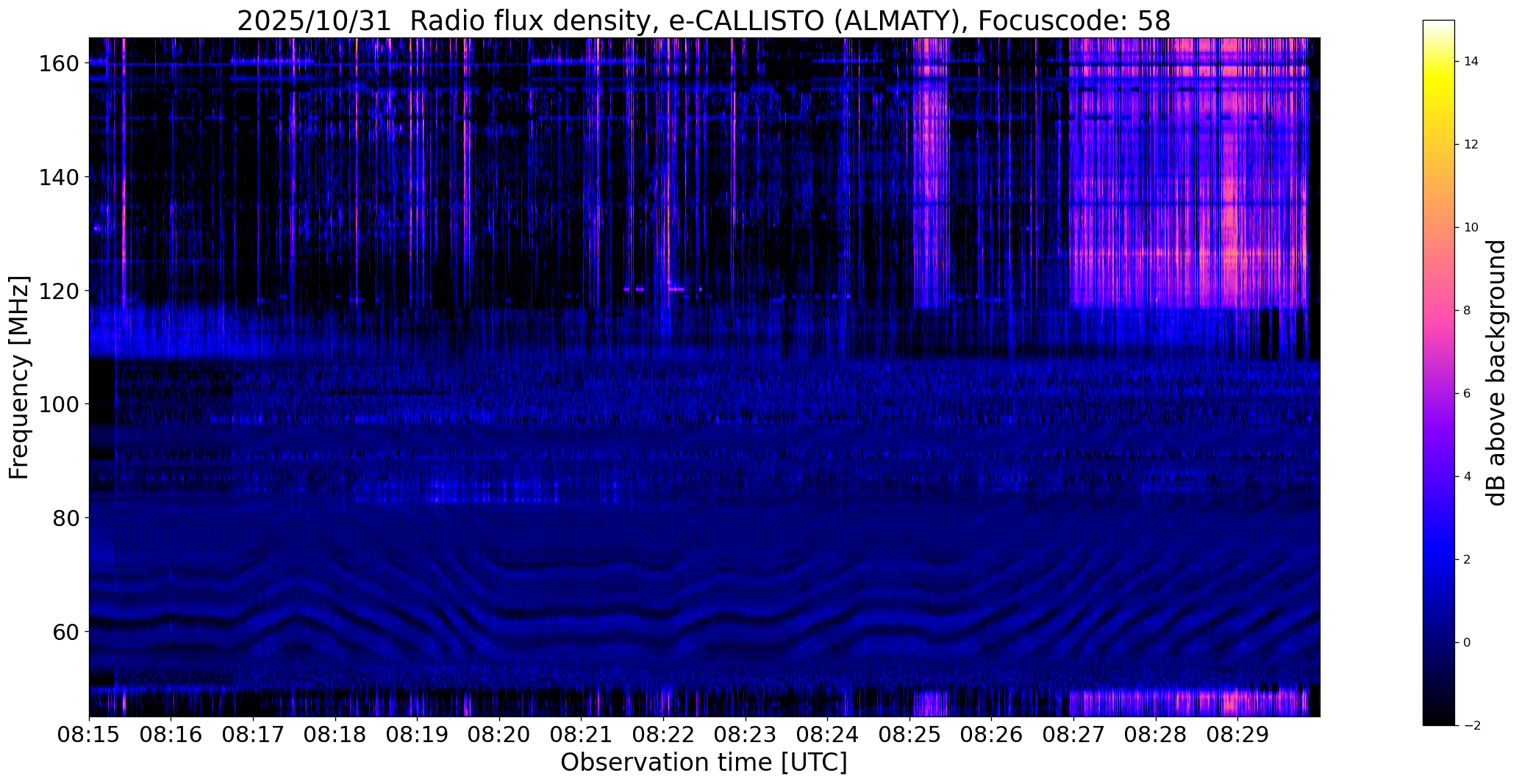Click the 08:28 time tick label

[1156, 735]
